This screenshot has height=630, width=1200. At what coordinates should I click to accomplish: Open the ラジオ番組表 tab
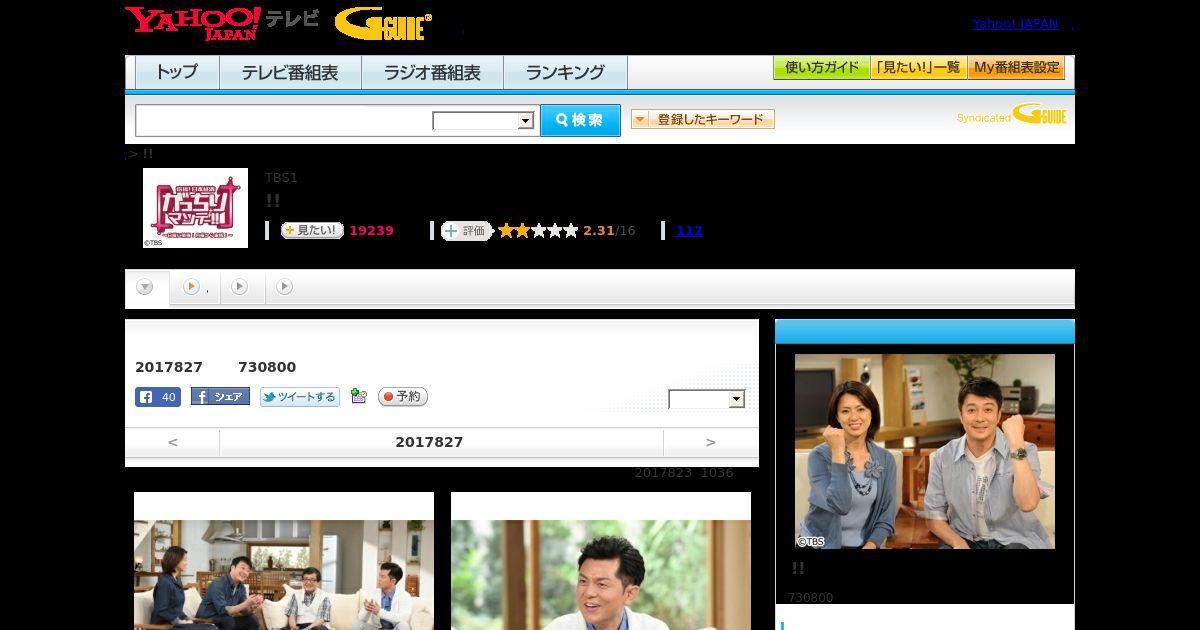click(432, 72)
